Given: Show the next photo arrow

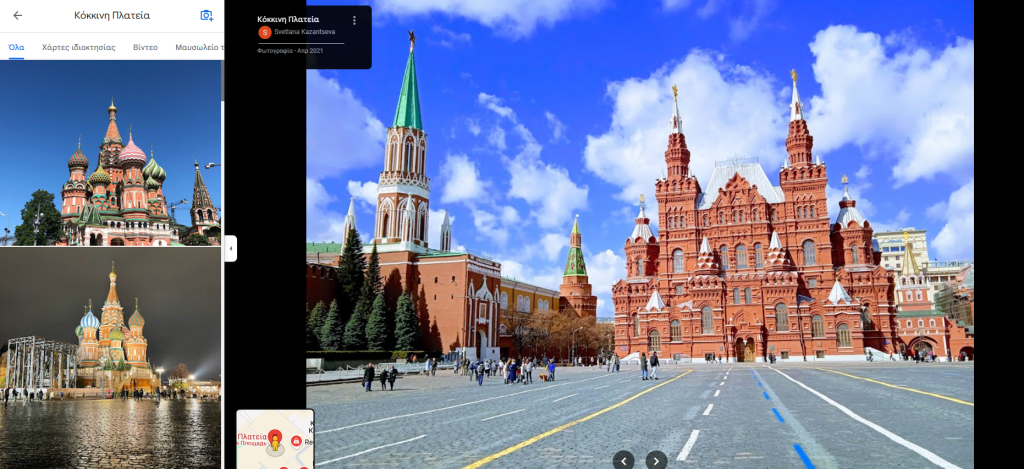Looking at the screenshot, I should [x=656, y=461].
